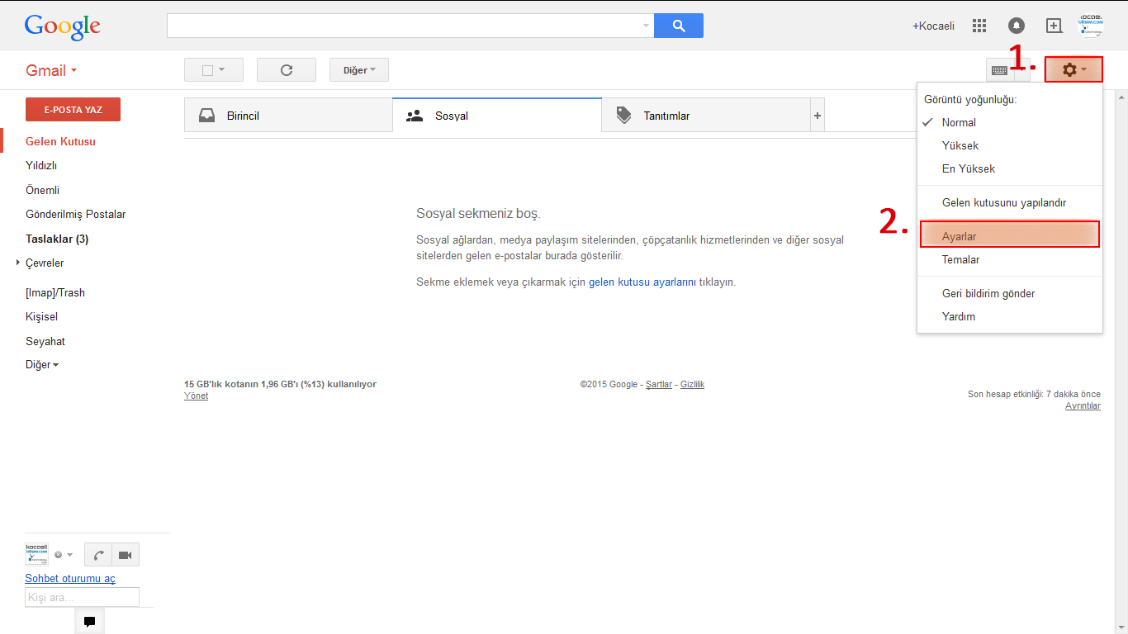The width and height of the screenshot is (1128, 634).
Task: Expand the search options arrow
Action: (x=645, y=26)
